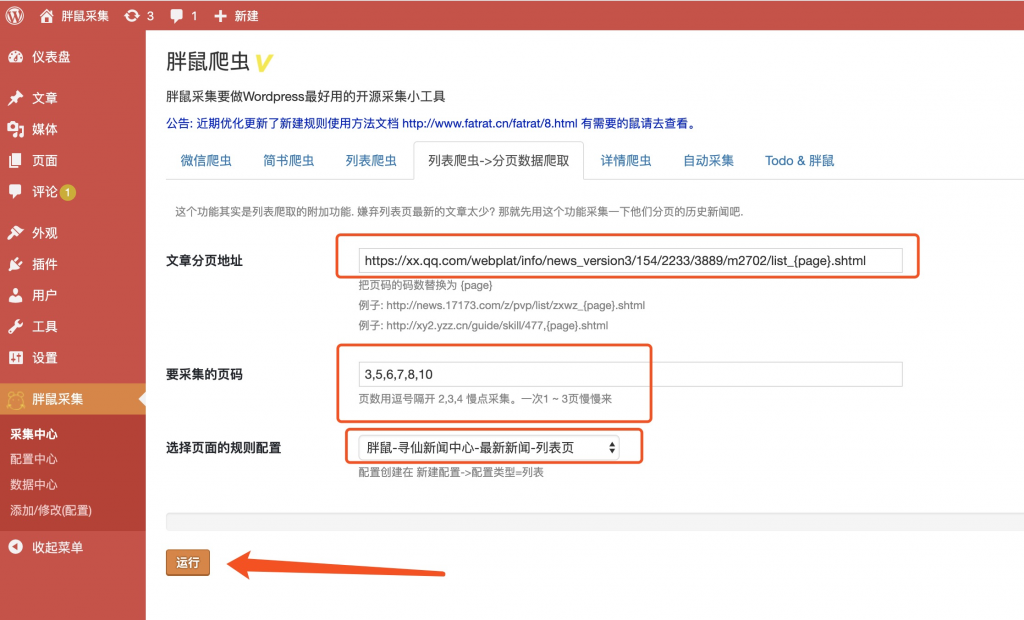This screenshot has width=1024, height=620.
Task: Click the 仪表盘 dashboard gauge icon
Action: tap(16, 57)
